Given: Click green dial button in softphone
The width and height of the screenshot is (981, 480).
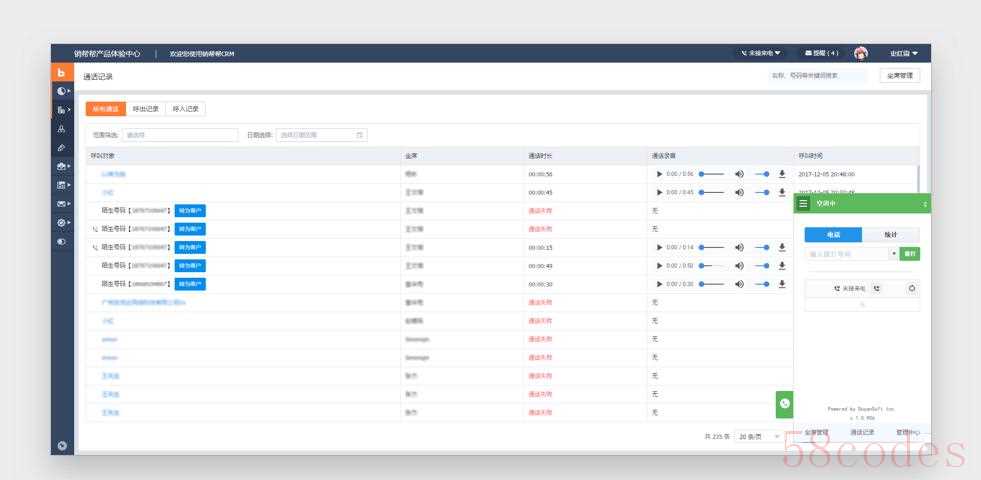Looking at the screenshot, I should (910, 254).
